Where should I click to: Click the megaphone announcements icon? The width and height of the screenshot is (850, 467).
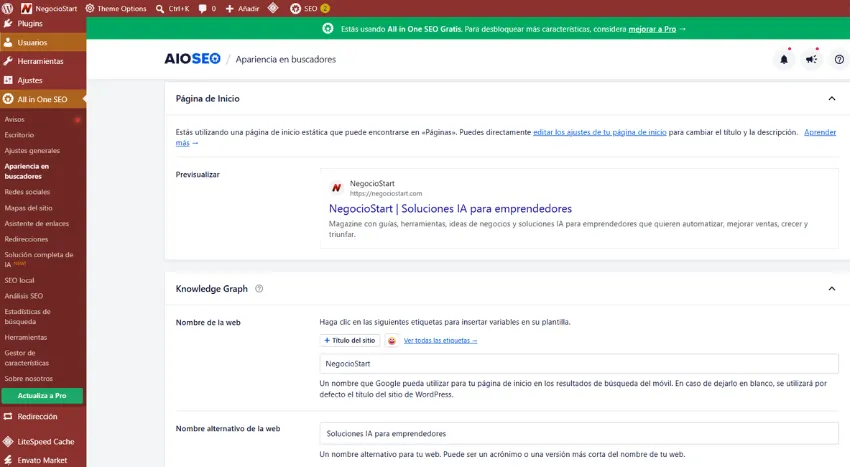click(812, 60)
